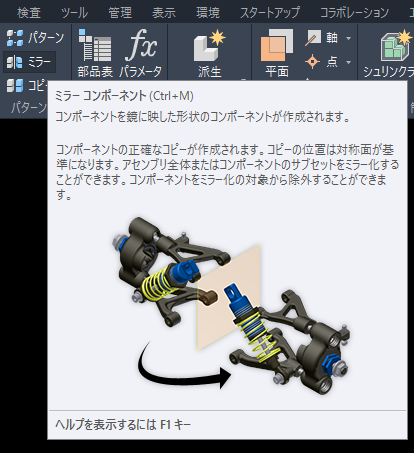
Task: Switch to the ツール tab
Action: (x=74, y=13)
